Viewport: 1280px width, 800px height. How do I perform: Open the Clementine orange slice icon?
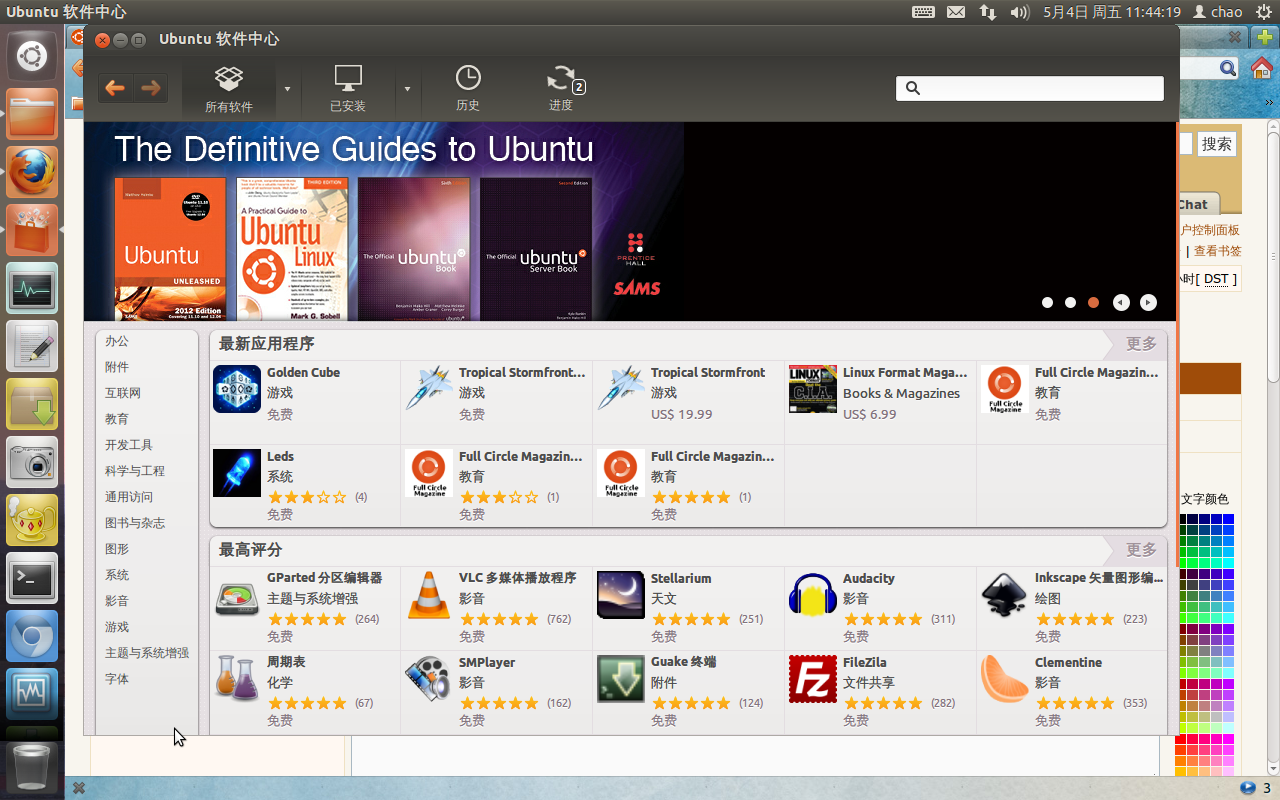click(x=1005, y=679)
